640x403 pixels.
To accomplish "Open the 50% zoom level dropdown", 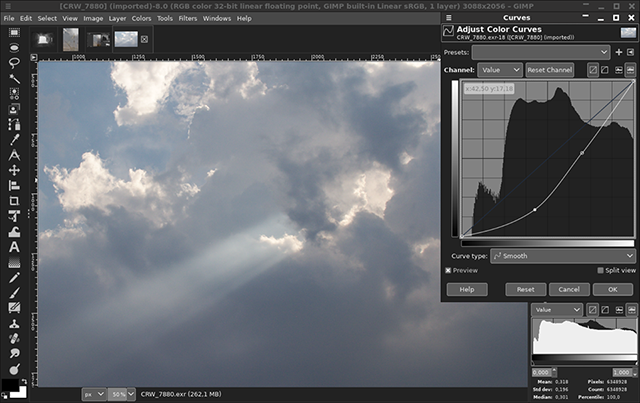I will coord(121,394).
